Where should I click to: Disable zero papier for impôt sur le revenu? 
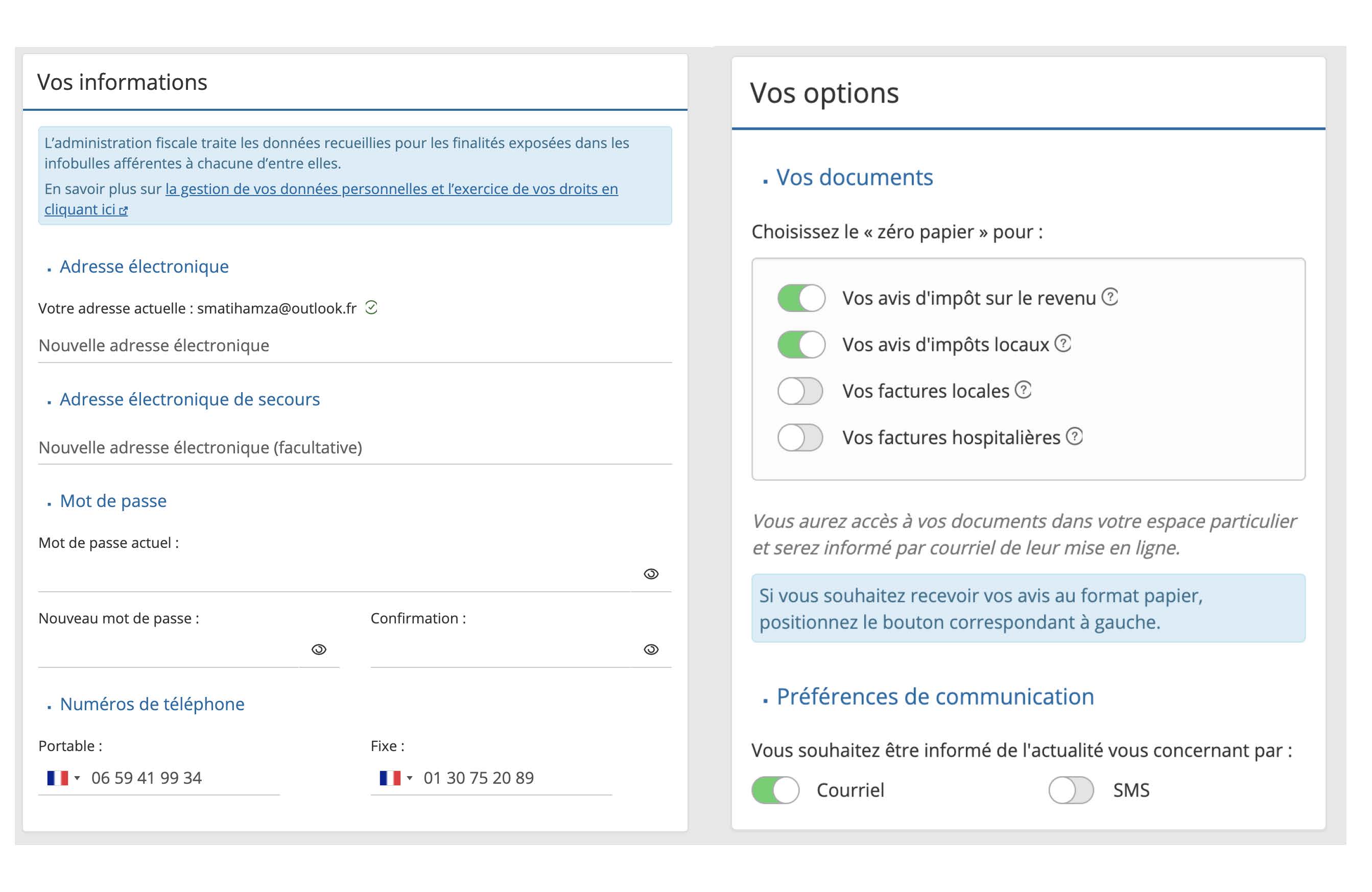tap(801, 299)
